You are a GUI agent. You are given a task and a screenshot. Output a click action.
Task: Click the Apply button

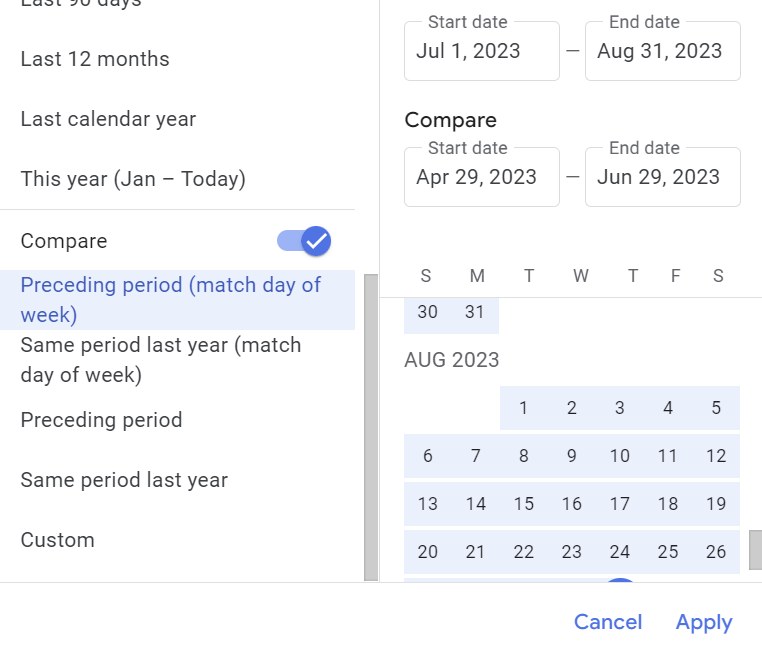(704, 622)
